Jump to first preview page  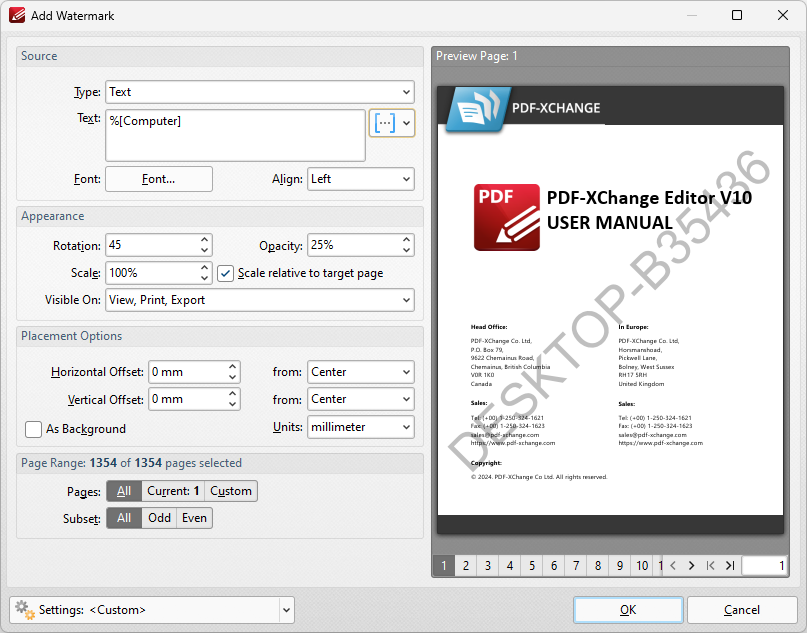(x=710, y=566)
